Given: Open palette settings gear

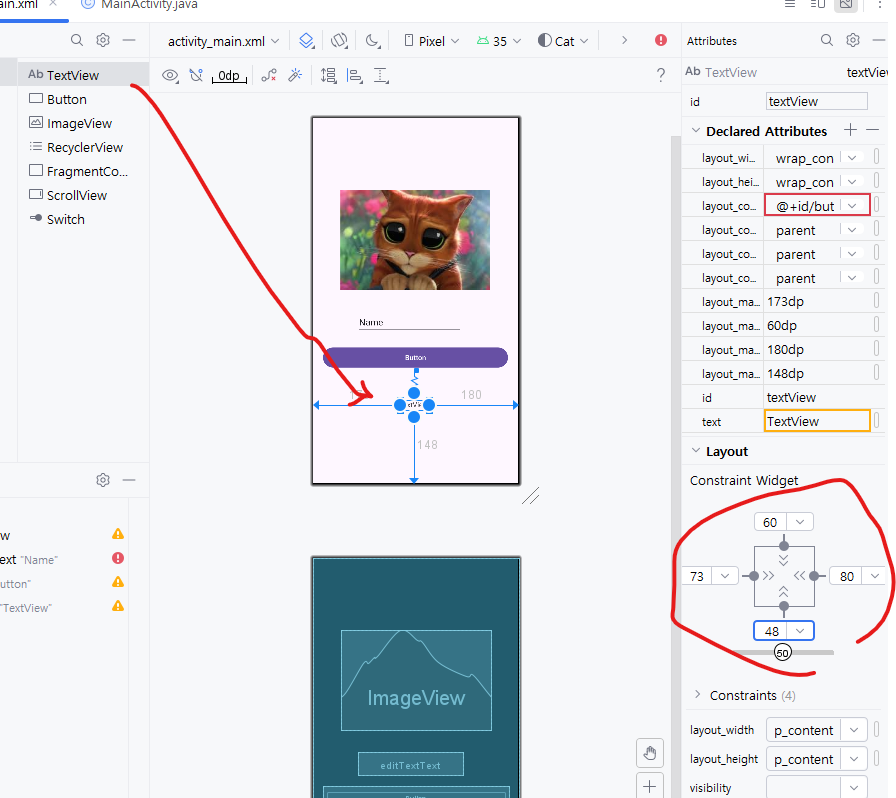Looking at the screenshot, I should pos(103,40).
